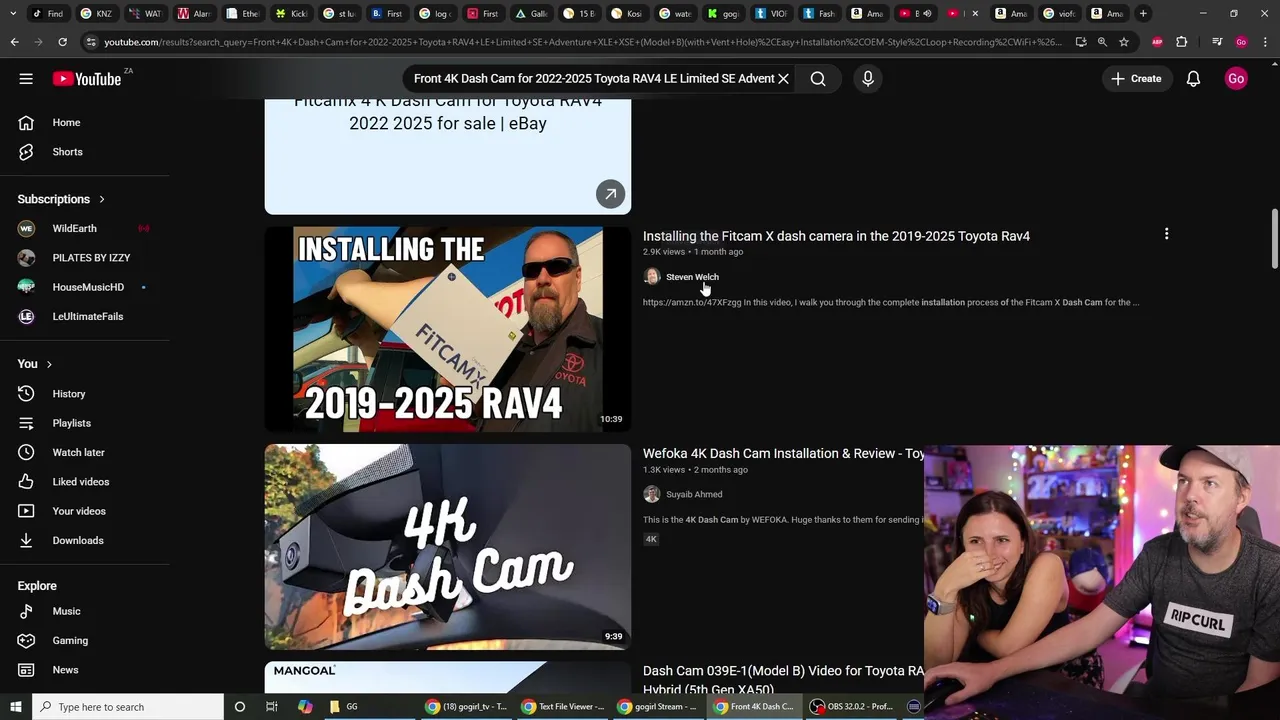The height and width of the screenshot is (720, 1280).
Task: Click the Windows taskbar search box
Action: click(128, 707)
